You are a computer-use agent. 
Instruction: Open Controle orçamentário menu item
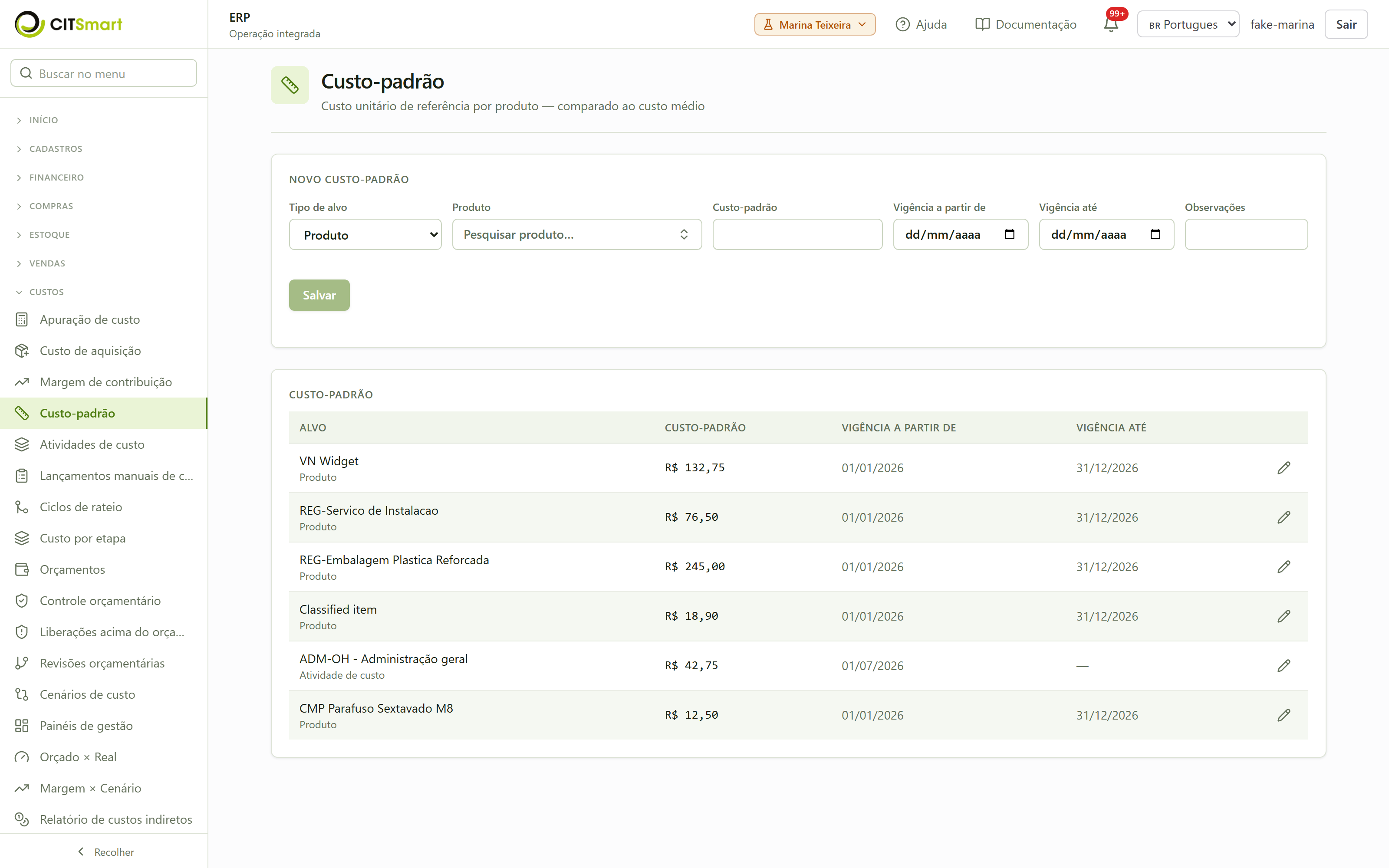104,601
